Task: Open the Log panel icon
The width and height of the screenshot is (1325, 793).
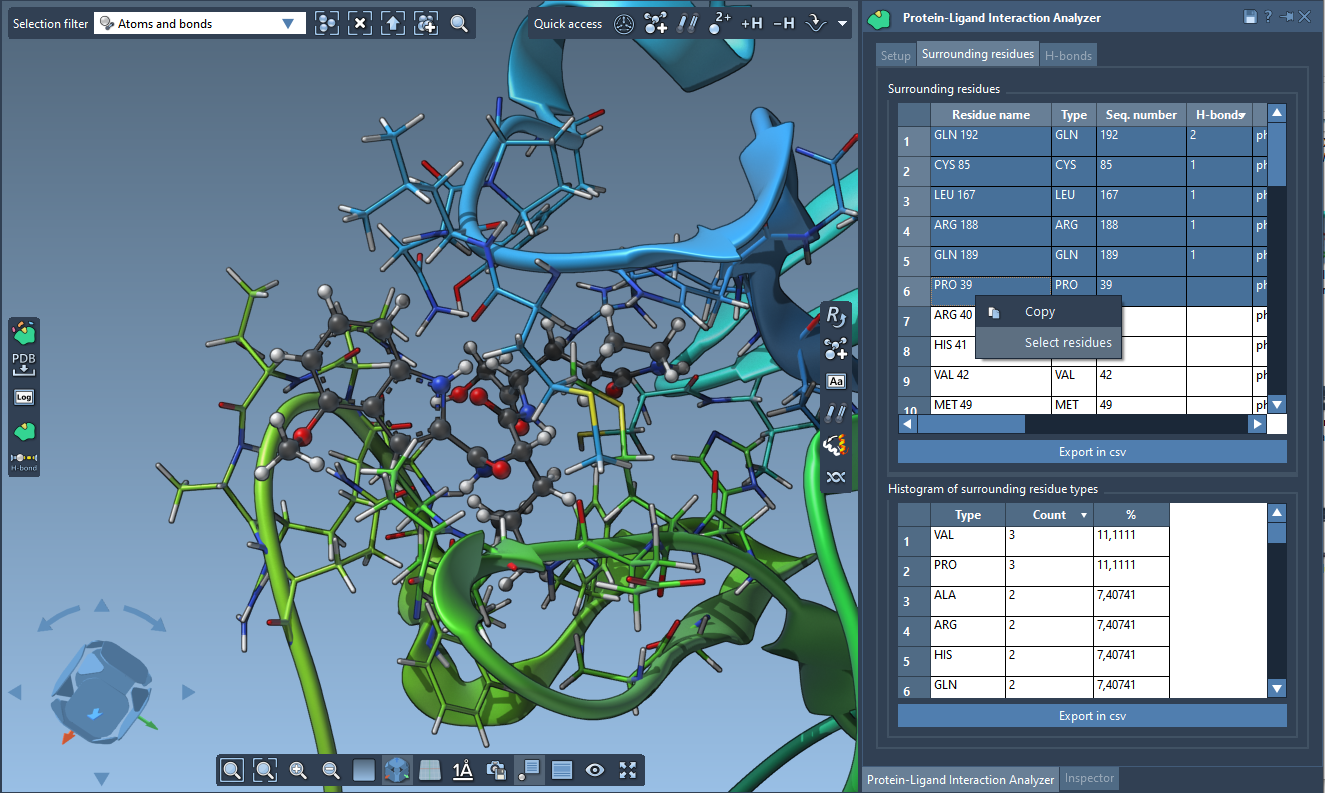Action: (24, 397)
